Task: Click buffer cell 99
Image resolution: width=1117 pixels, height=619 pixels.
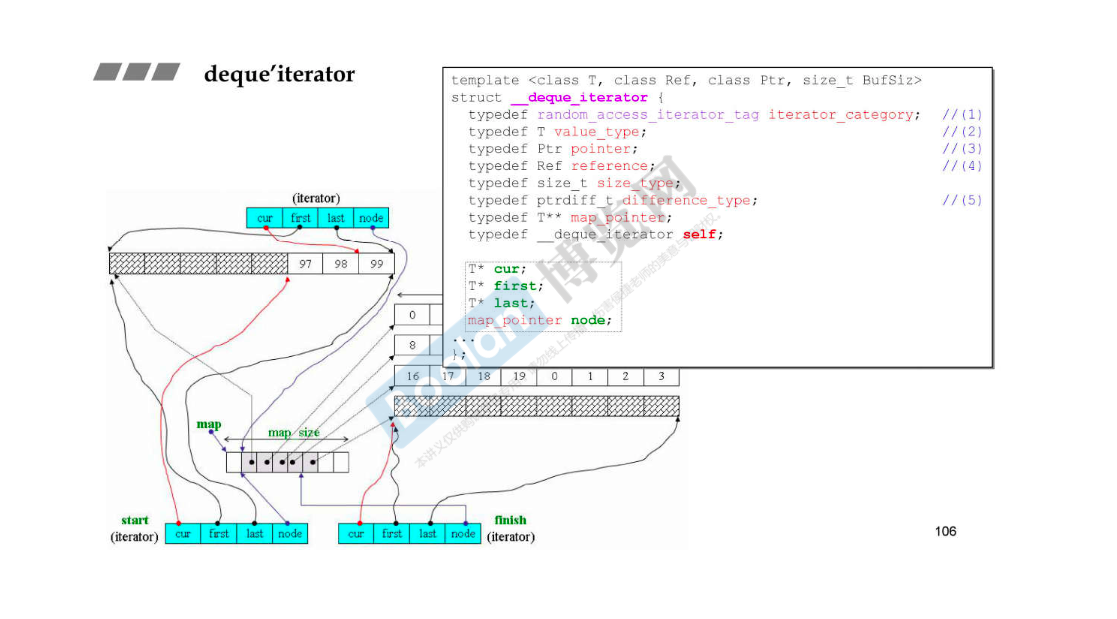Action: [376, 264]
